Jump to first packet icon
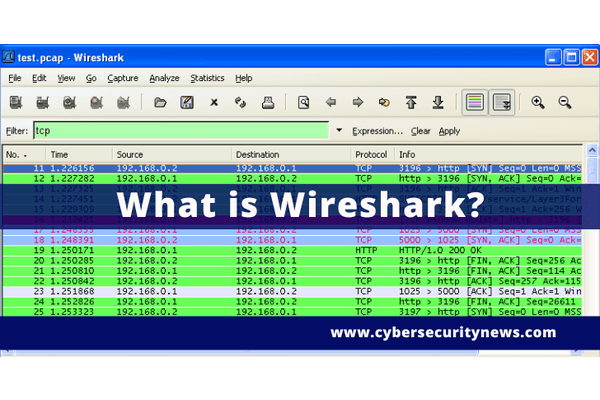 point(411,102)
